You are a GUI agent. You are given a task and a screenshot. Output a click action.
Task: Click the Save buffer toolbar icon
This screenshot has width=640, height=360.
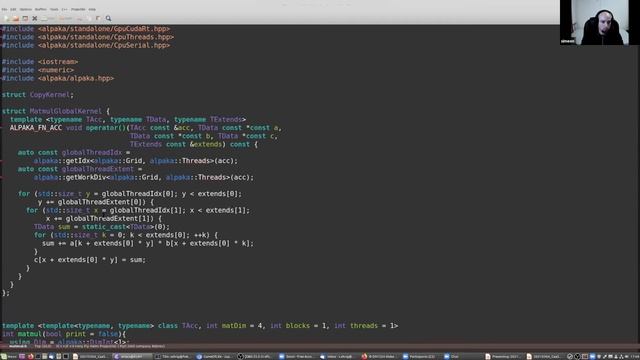pyautogui.click(x=48, y=18)
